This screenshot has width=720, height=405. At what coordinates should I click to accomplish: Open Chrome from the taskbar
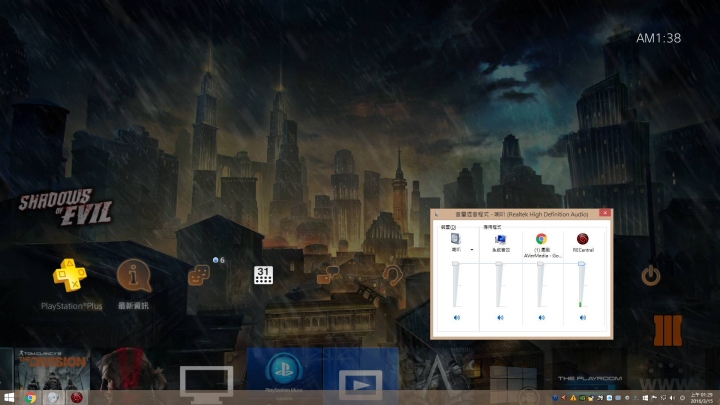[x=30, y=398]
